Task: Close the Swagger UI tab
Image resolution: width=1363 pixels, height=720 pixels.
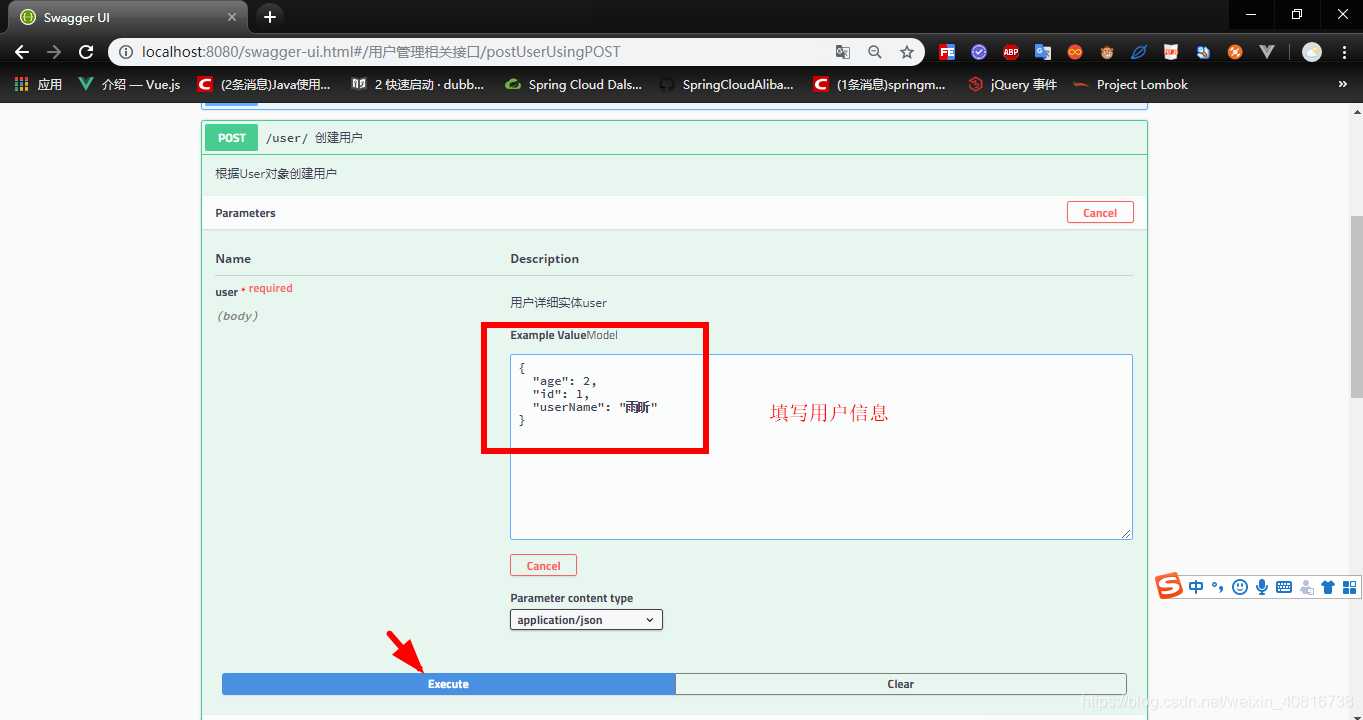Action: click(x=233, y=18)
